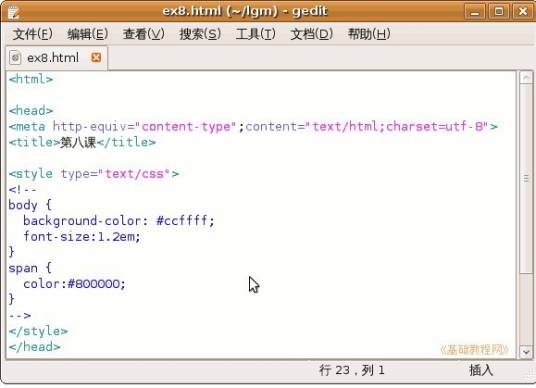Click the #800000 color value in code
Image resolution: width=536 pixels, height=388 pixels.
click(x=93, y=284)
